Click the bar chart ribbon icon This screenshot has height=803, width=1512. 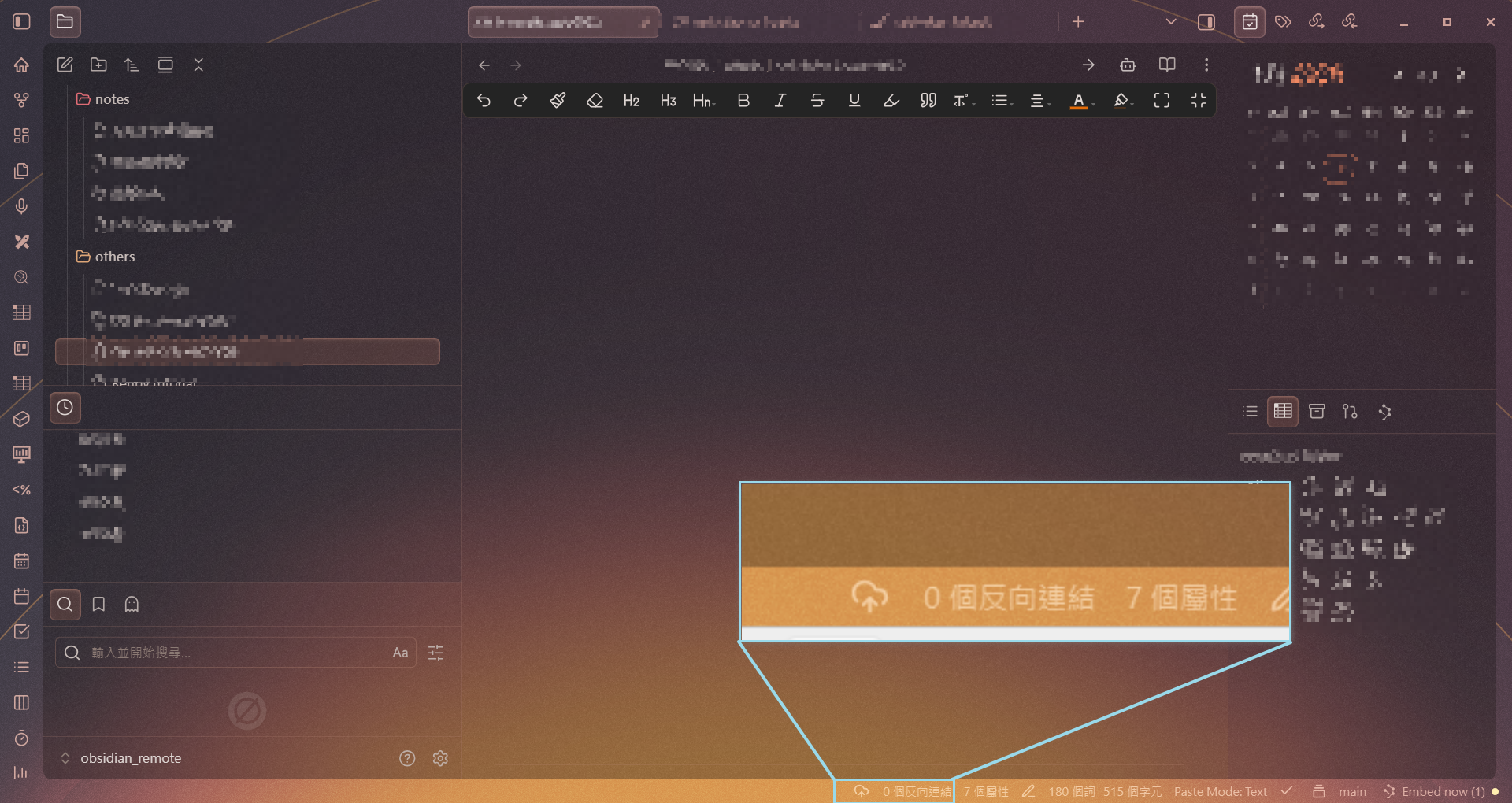(21, 772)
